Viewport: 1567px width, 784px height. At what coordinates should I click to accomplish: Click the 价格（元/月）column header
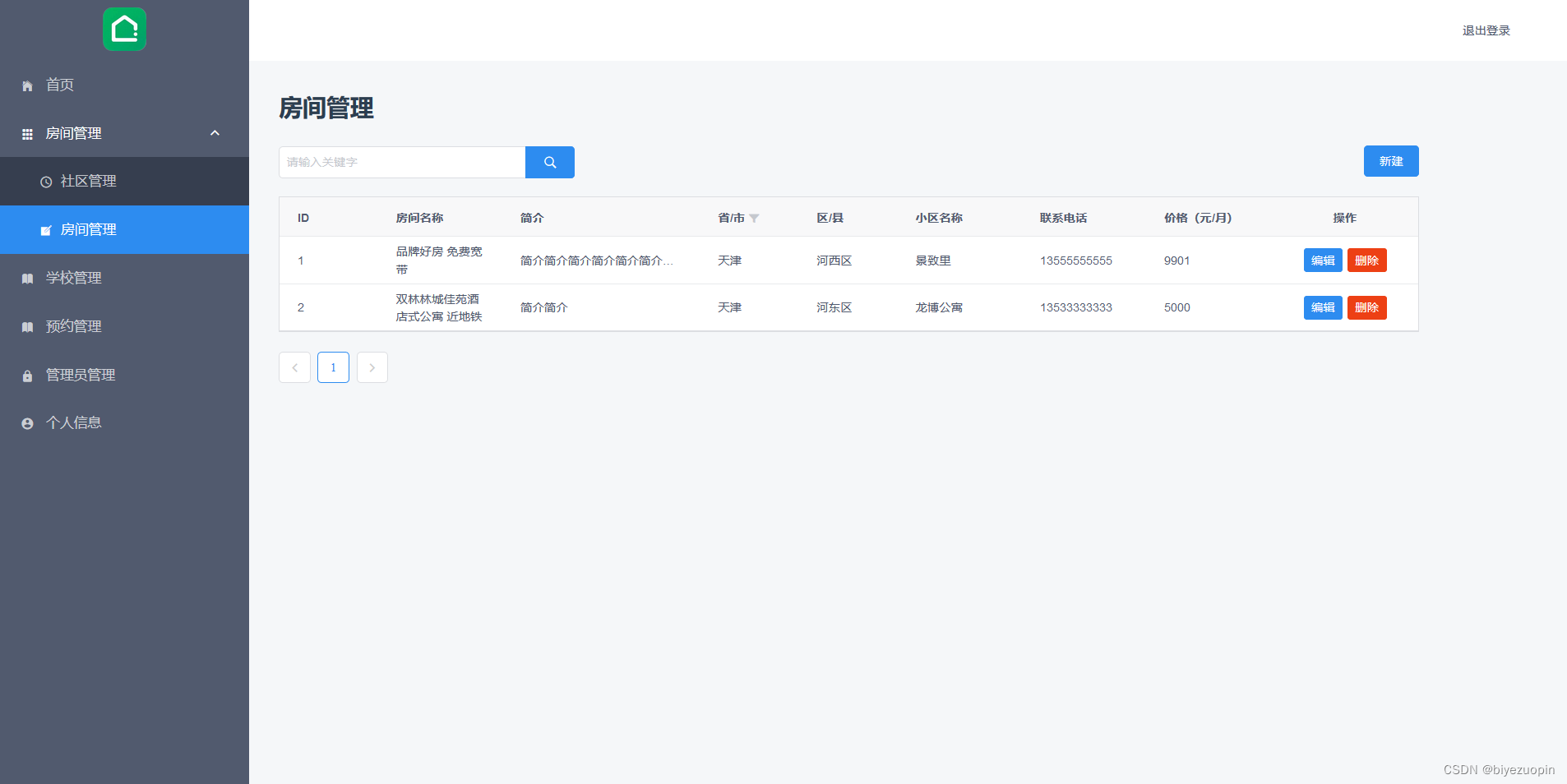tap(1198, 218)
